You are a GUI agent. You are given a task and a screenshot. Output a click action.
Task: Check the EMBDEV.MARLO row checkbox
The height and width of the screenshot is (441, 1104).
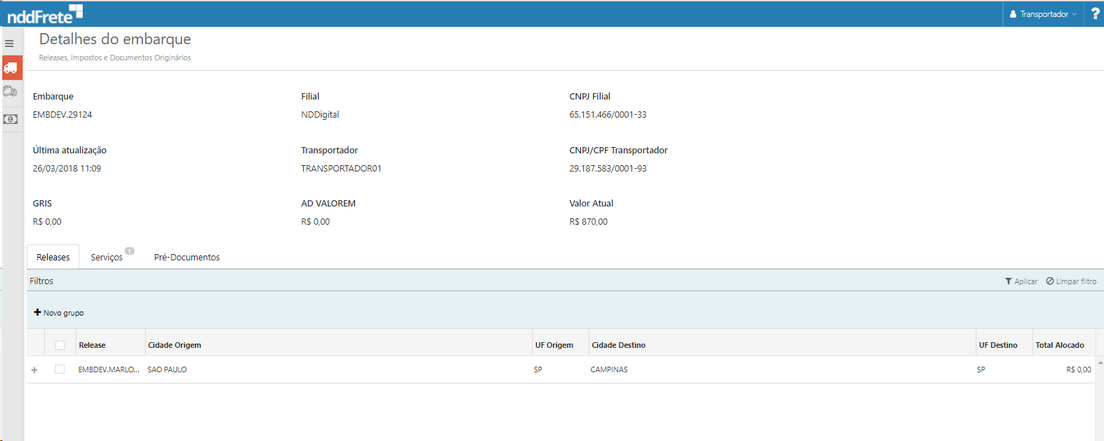(x=60, y=369)
